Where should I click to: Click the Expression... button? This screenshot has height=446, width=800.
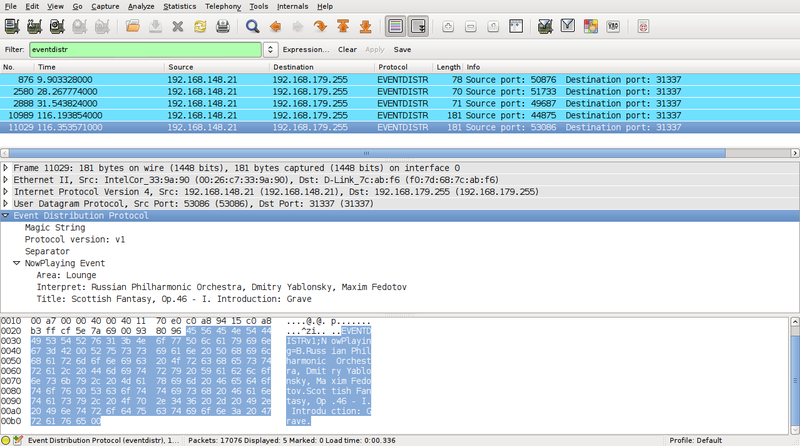pos(306,49)
